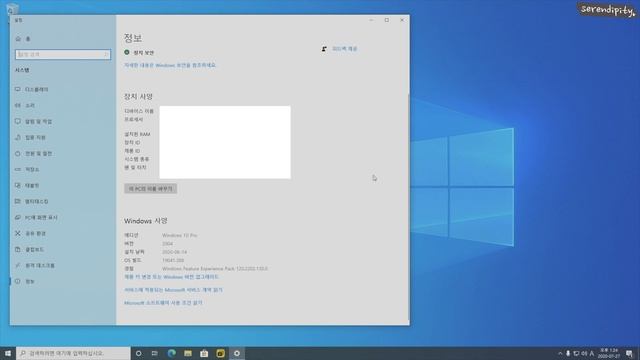640x360 pixels.
Task: Select About (정보) in the sidebar
Action: [x=24, y=281]
